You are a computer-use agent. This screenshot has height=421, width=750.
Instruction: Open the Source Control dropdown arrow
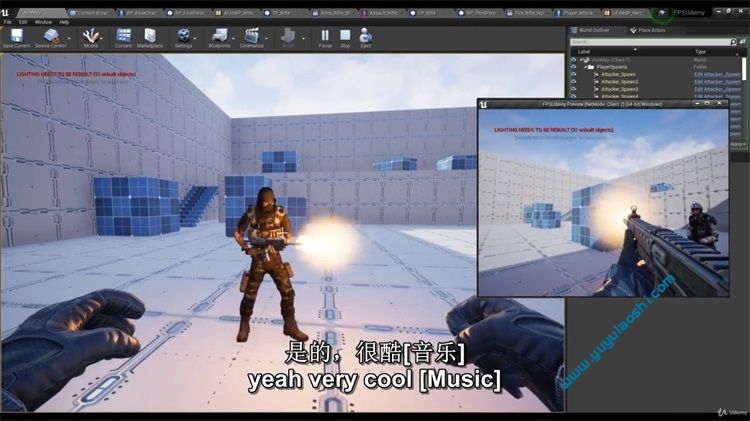coord(69,38)
